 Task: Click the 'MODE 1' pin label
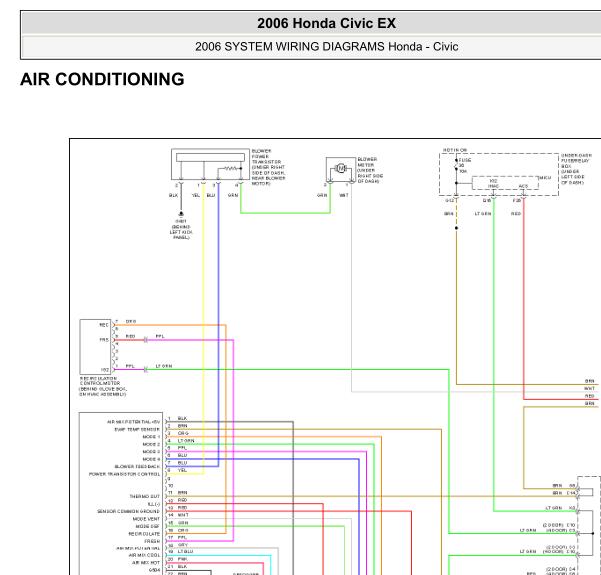click(x=151, y=437)
